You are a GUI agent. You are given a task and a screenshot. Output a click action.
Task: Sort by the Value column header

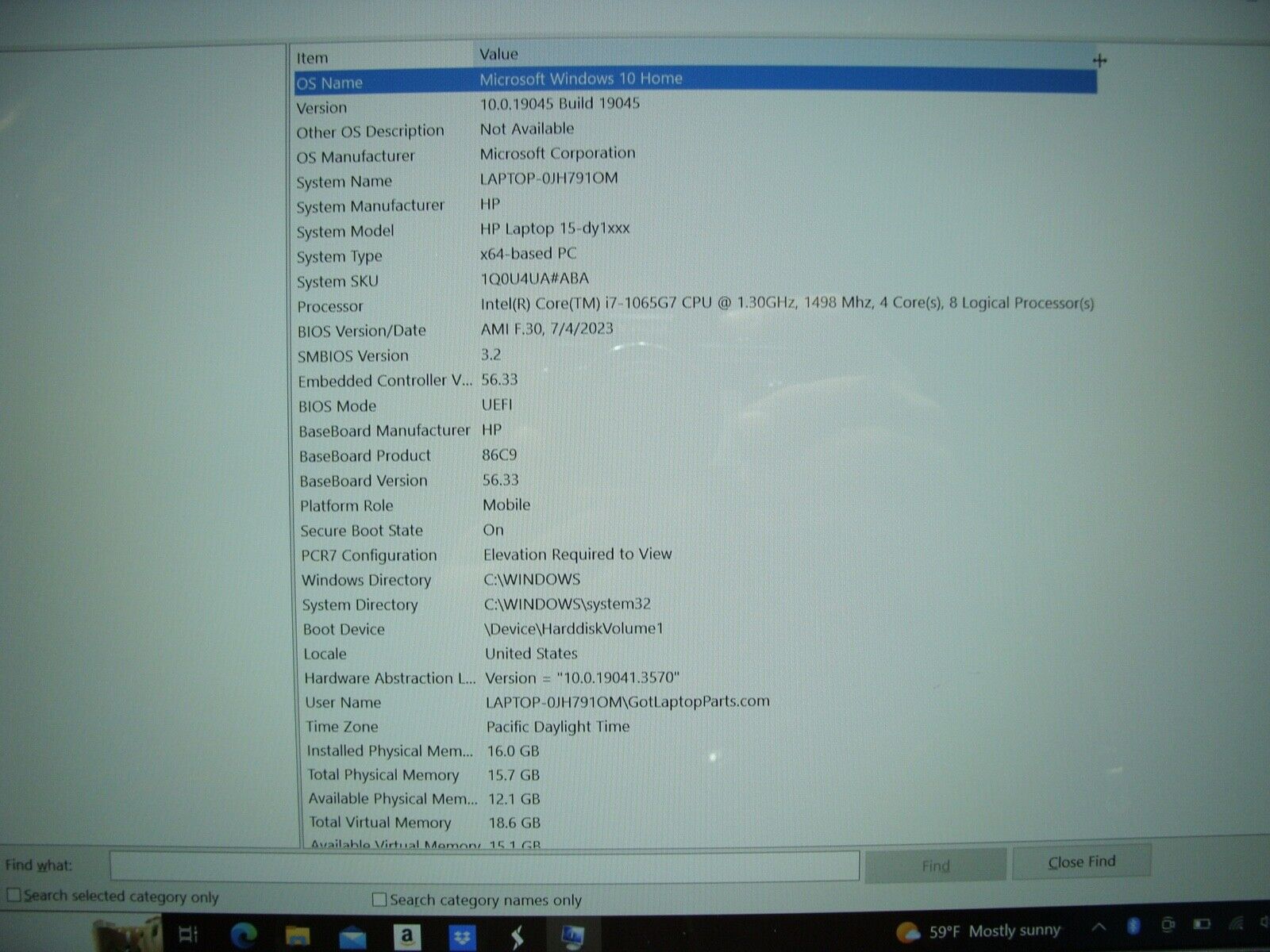click(x=786, y=54)
